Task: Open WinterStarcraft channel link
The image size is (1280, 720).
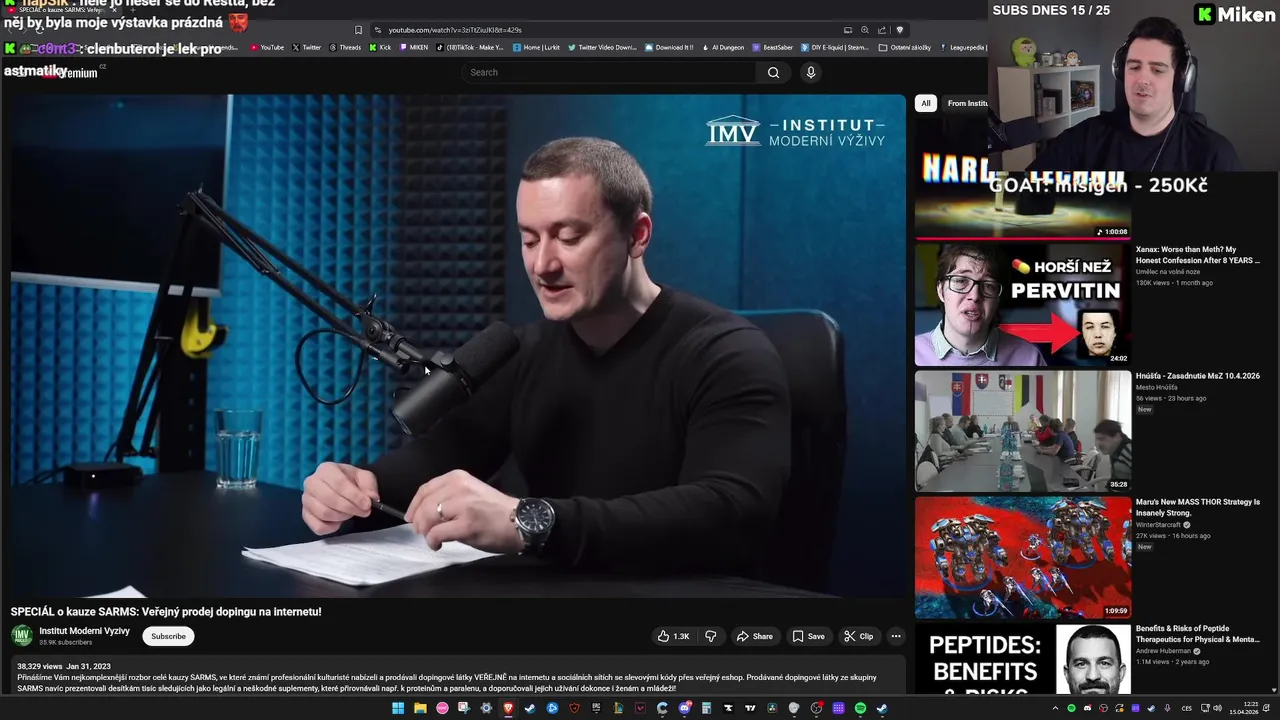Action: click(x=1158, y=524)
